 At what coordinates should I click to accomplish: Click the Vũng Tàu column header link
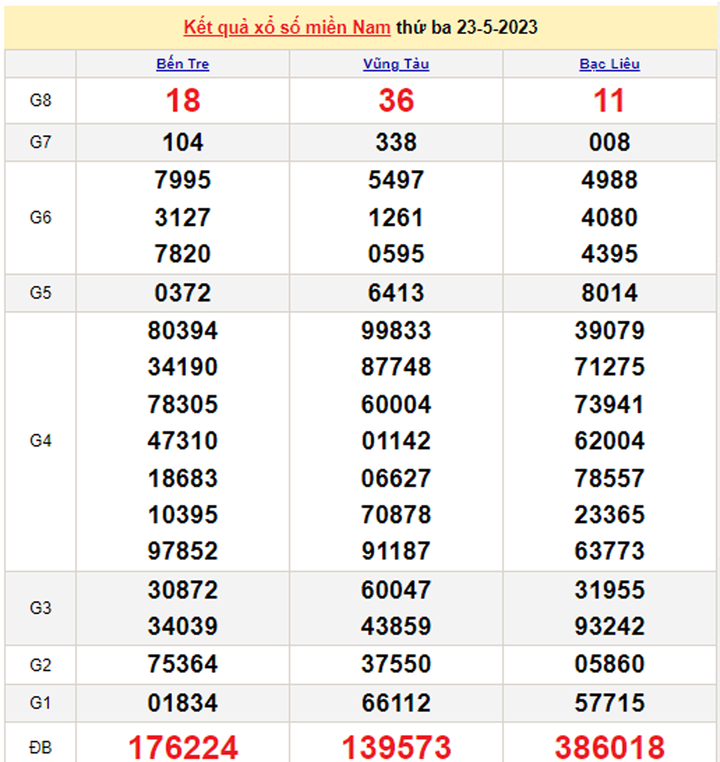[x=396, y=64]
